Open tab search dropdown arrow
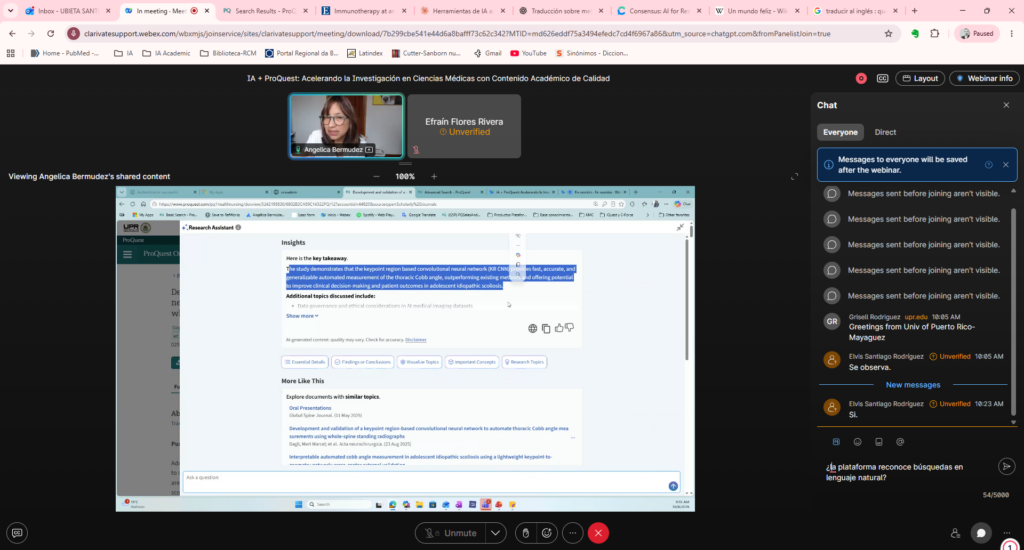 (x=10, y=11)
